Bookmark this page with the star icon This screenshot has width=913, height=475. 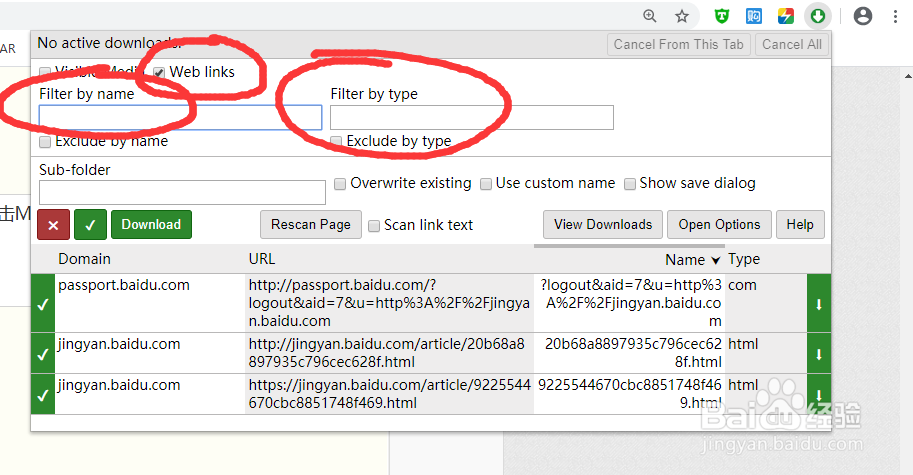682,16
